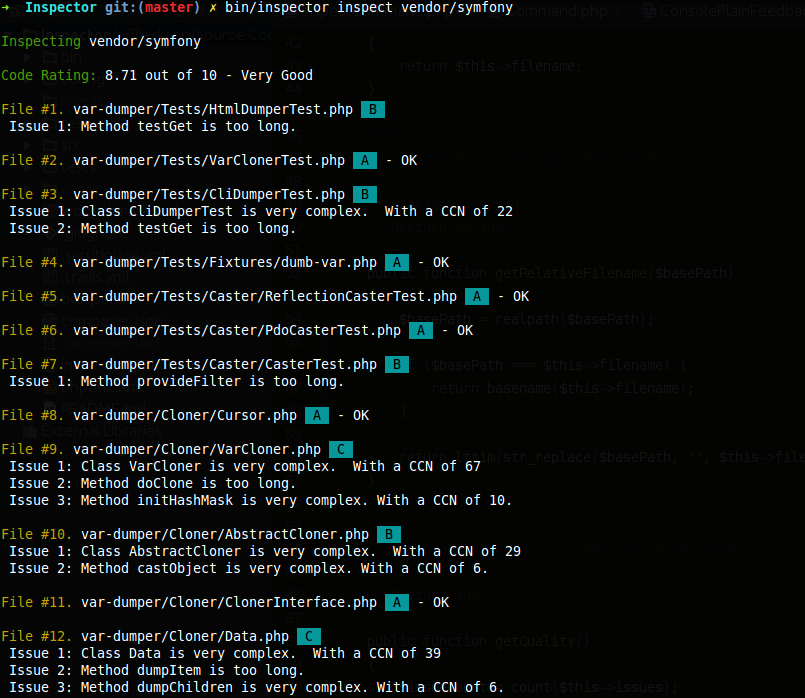Click 'Method castObject is very complex' issue
The height and width of the screenshot is (698, 805).
(284, 568)
